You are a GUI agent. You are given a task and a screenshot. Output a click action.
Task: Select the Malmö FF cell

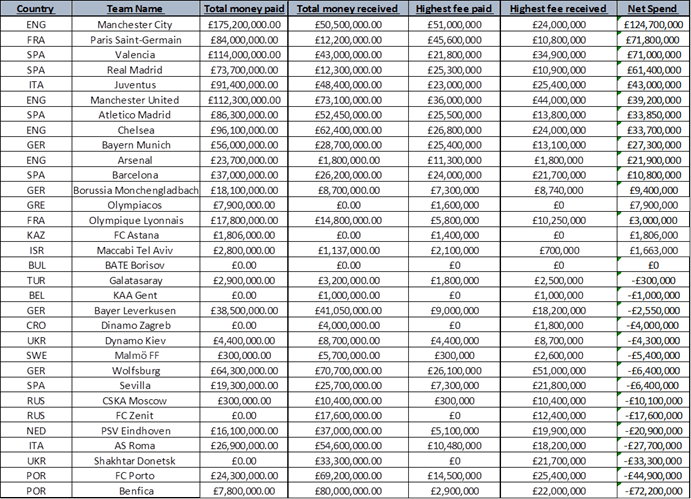coord(135,355)
